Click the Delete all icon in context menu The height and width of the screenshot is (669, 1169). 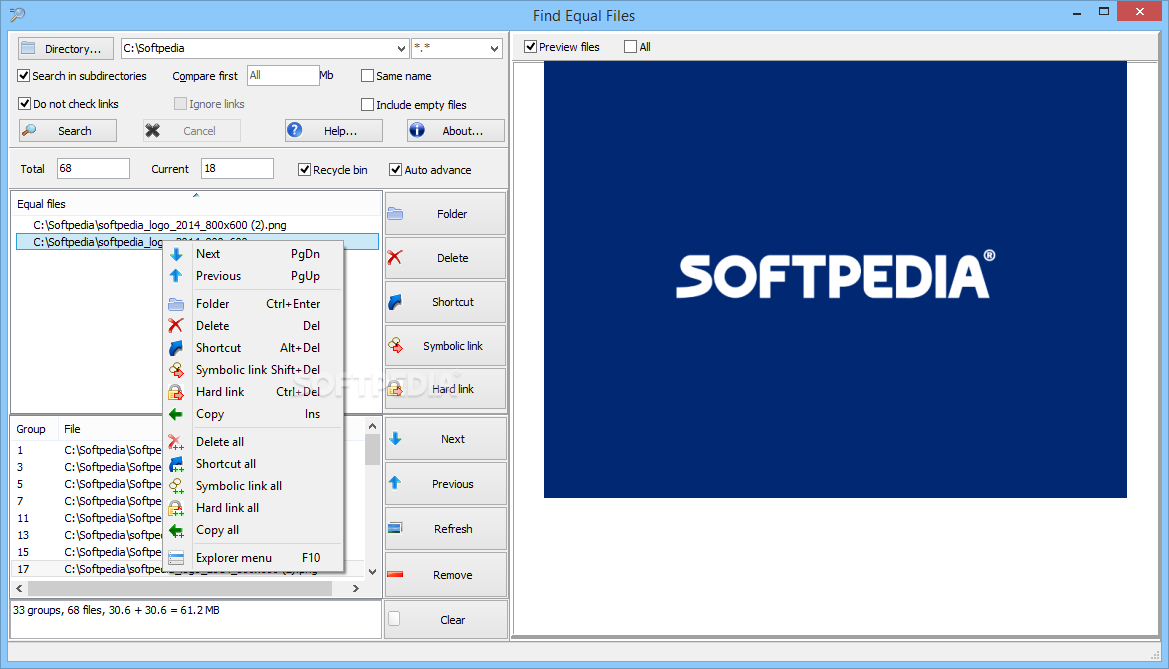pyautogui.click(x=176, y=442)
